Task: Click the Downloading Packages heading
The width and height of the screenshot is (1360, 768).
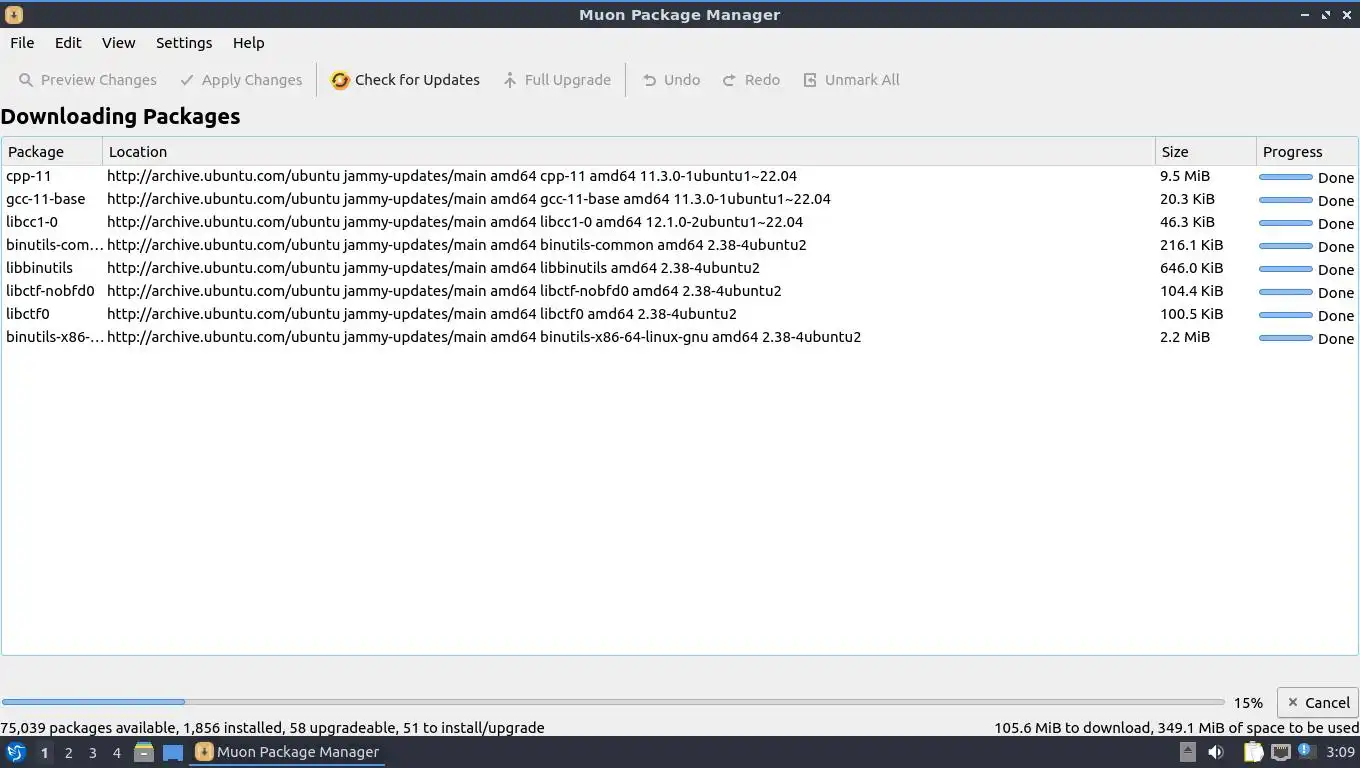Action: [120, 116]
